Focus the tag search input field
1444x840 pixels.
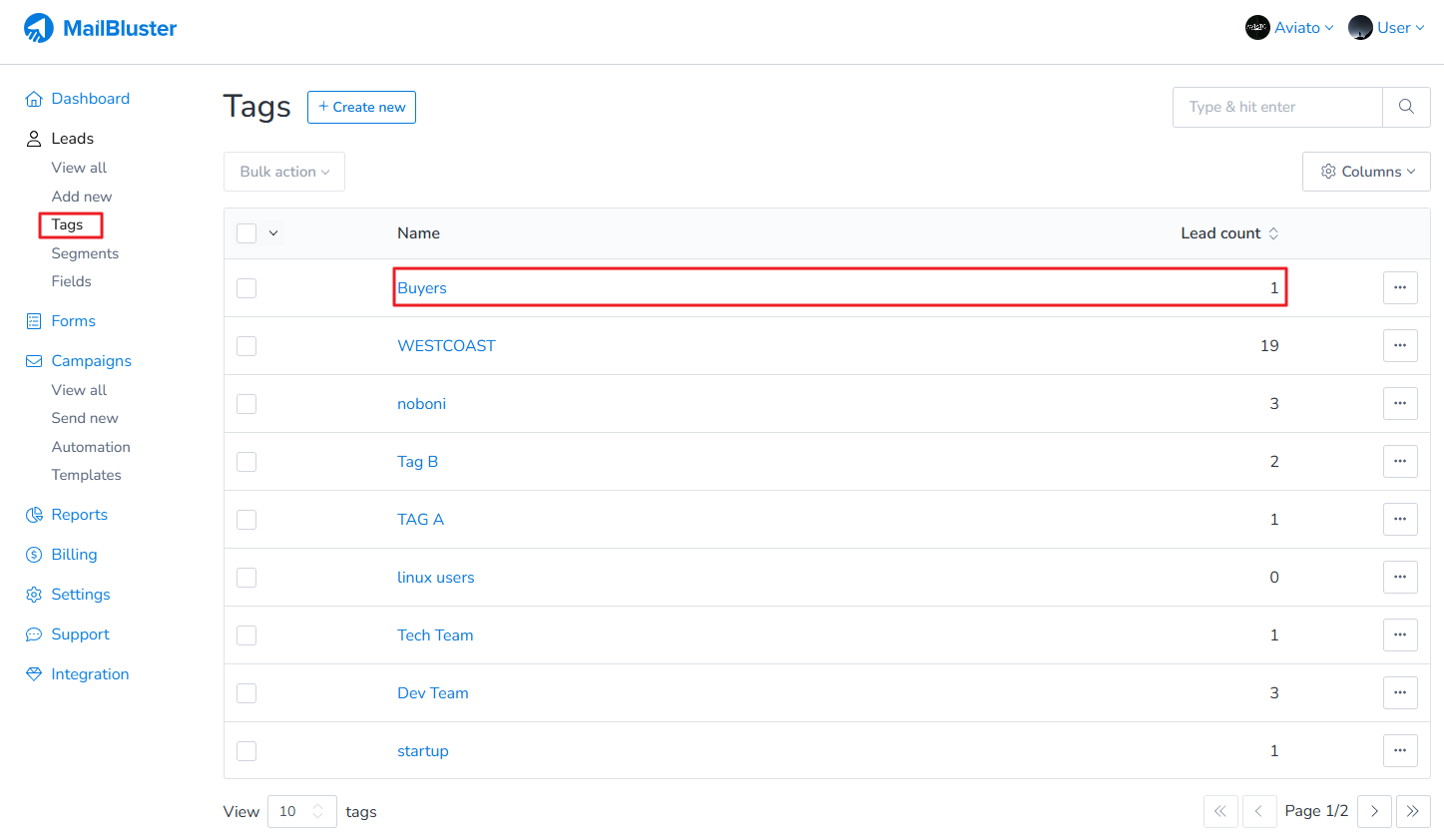click(1277, 107)
